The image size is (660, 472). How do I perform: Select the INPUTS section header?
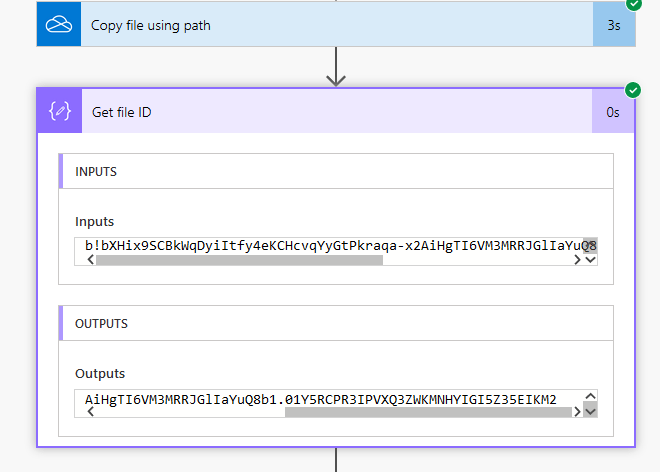coord(336,172)
